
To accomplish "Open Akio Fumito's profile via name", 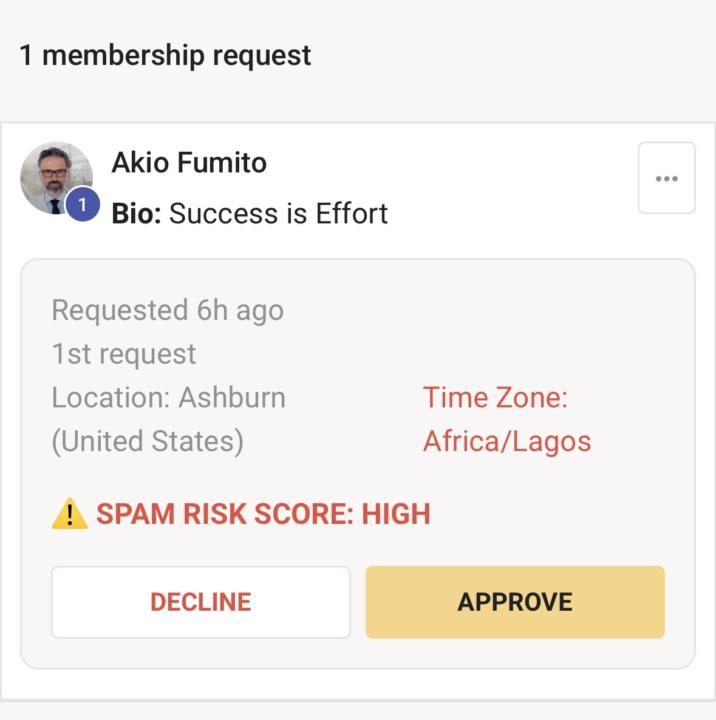I will point(189,163).
